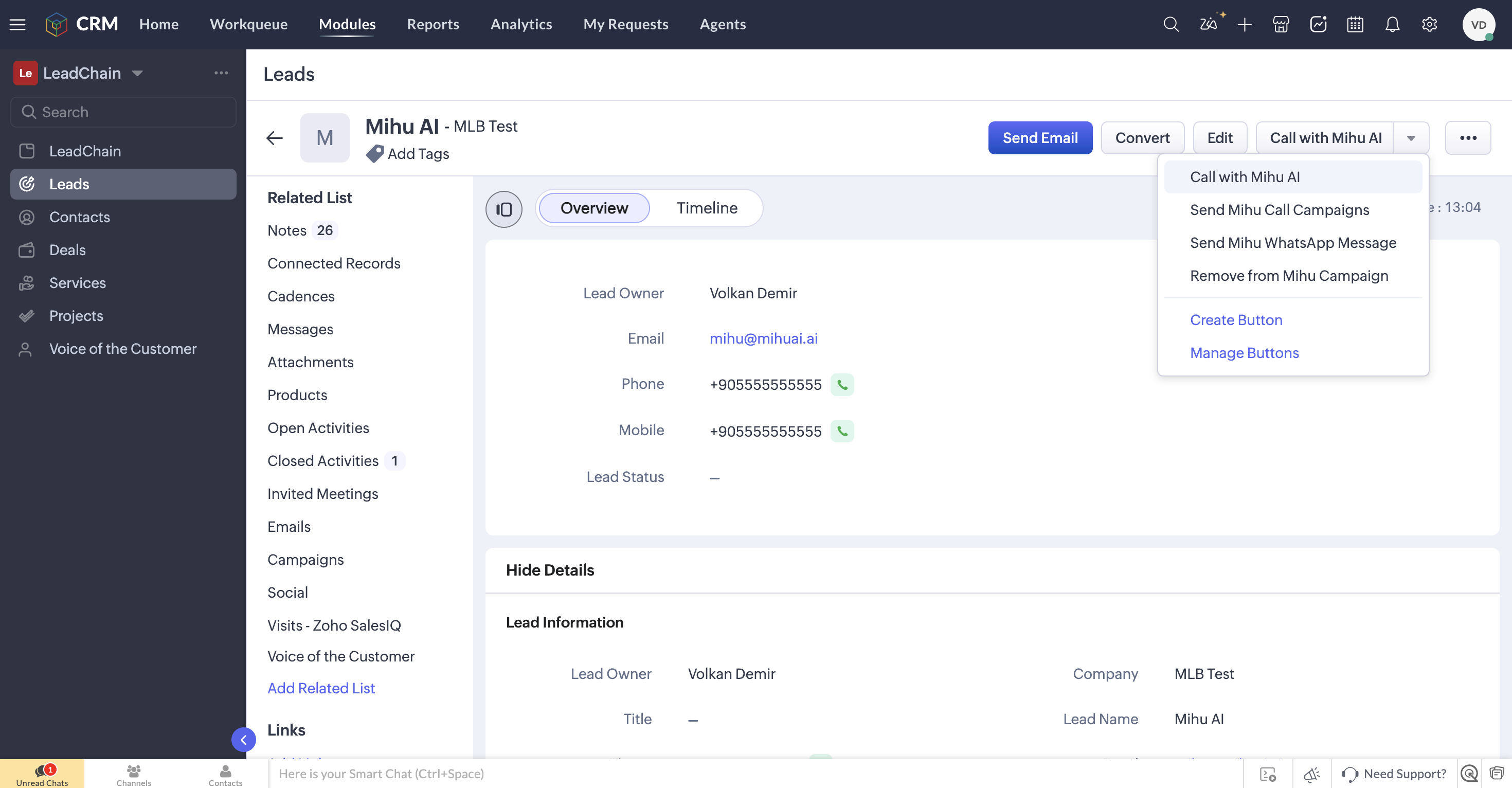The image size is (1512, 788).
Task: Select Call with Mihu AI menu entry
Action: pyautogui.click(x=1293, y=177)
